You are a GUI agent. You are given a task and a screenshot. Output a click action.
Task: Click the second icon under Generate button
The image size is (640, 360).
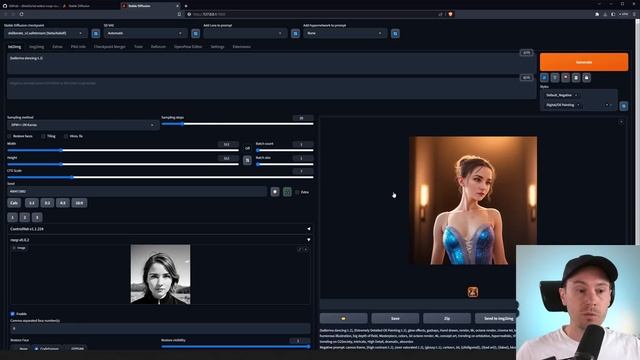click(555, 78)
